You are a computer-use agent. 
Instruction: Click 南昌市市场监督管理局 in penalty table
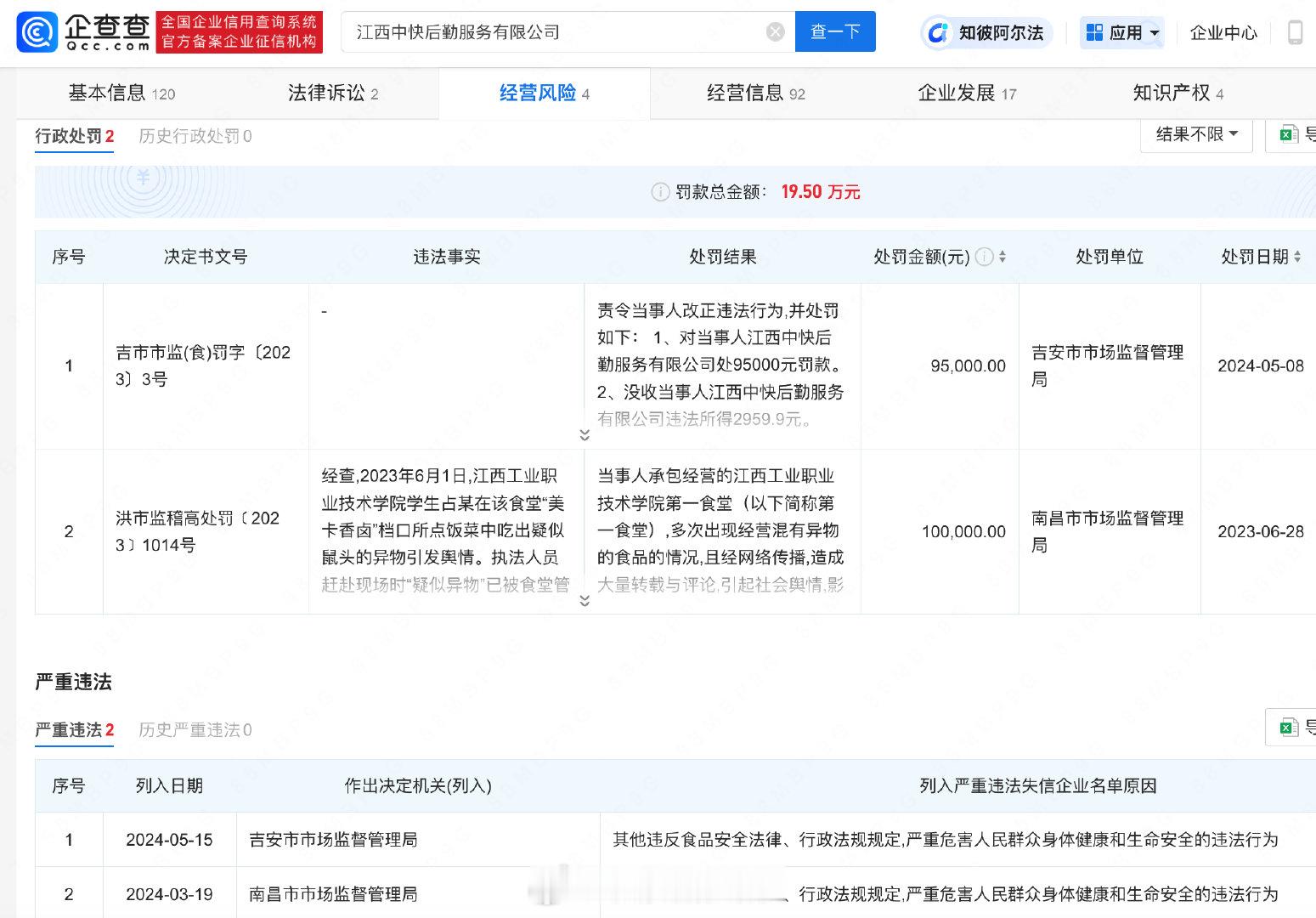[1108, 531]
